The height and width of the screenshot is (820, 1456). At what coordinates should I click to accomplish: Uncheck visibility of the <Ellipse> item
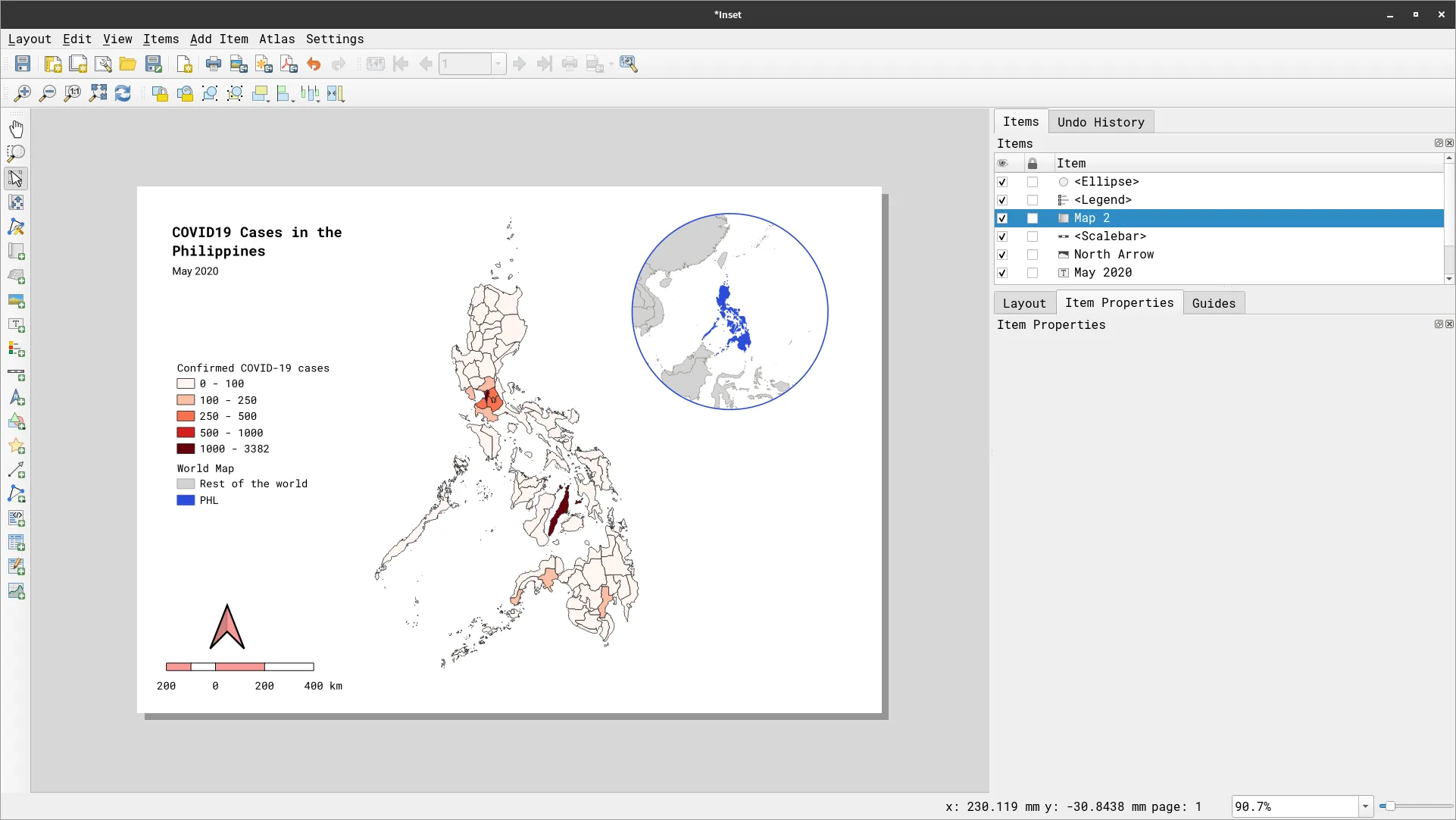[1001, 182]
